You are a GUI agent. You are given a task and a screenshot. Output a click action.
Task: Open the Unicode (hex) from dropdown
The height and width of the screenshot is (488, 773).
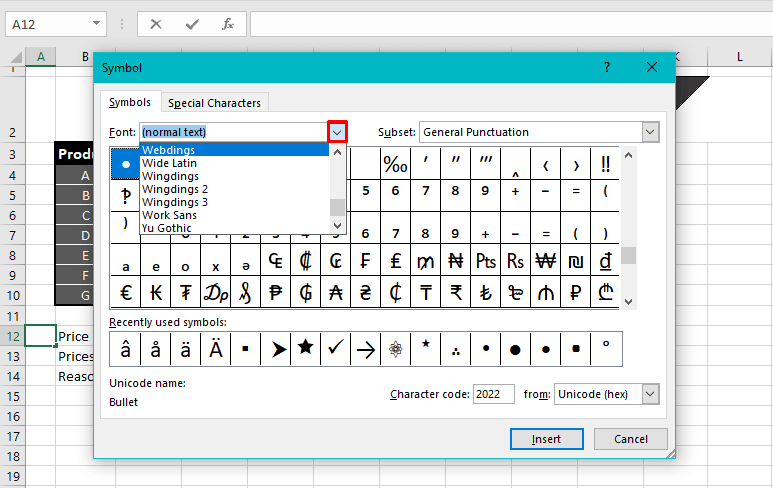tap(650, 394)
